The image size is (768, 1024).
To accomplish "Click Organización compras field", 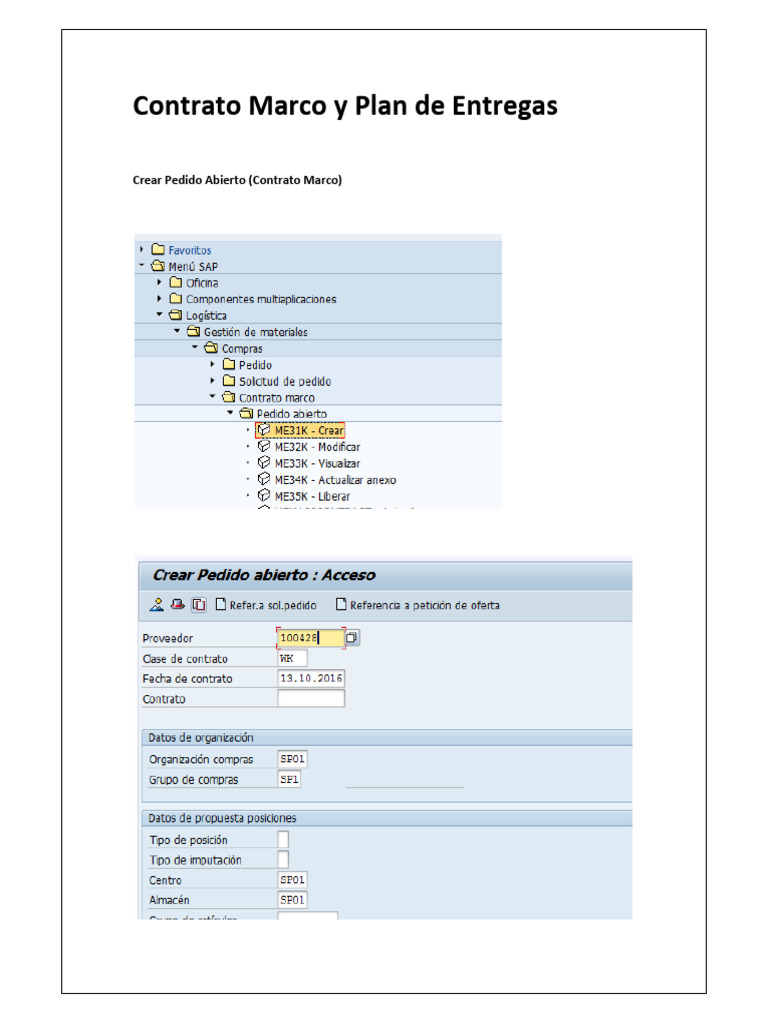I will pos(292,759).
